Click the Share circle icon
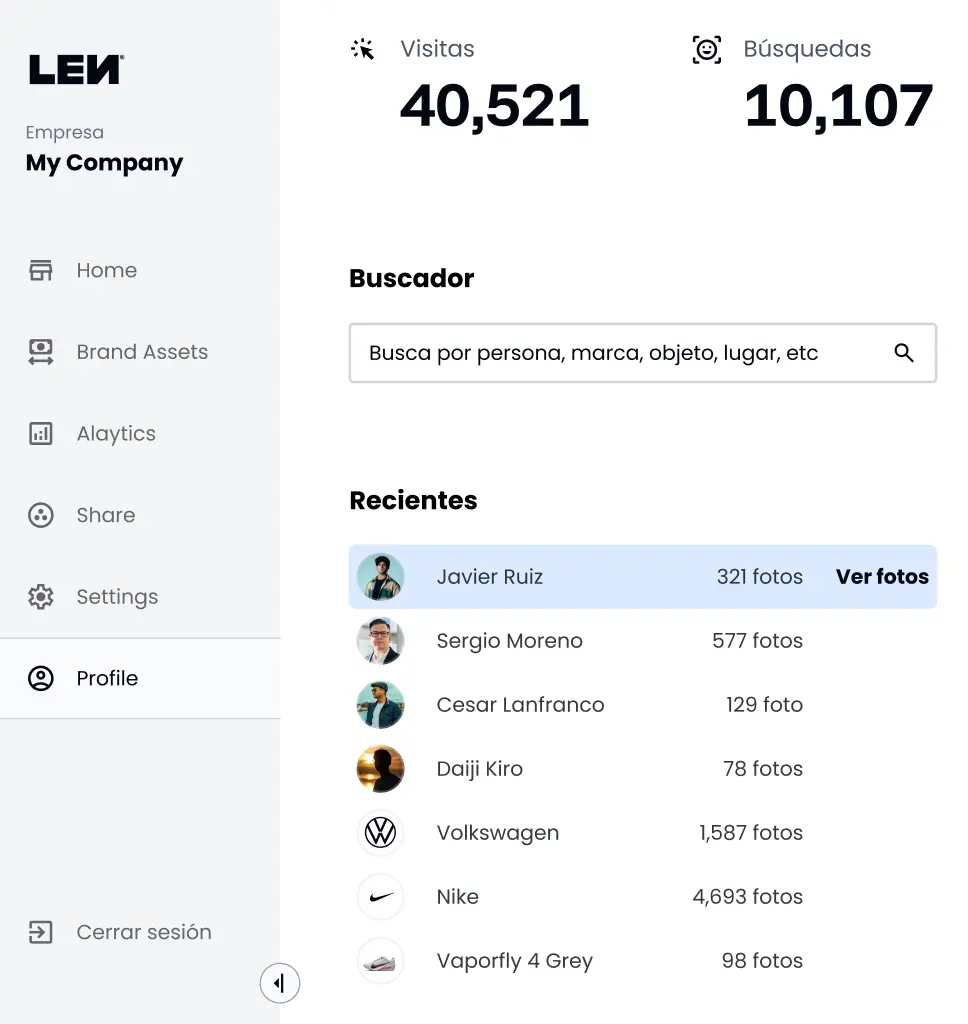Screen dimensions: 968x1024 click(x=40, y=515)
